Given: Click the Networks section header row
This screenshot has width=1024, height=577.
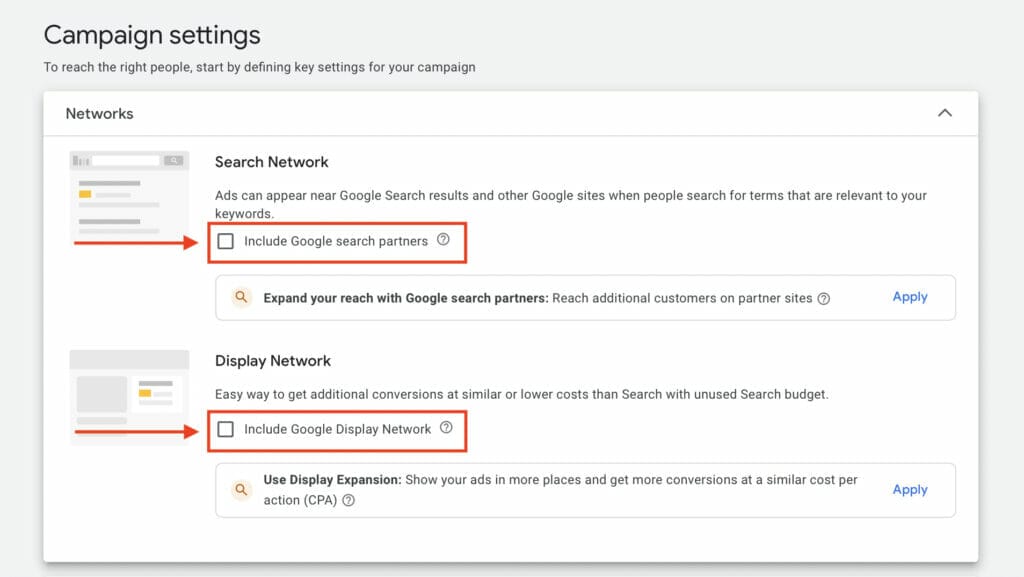Looking at the screenshot, I should point(500,114).
